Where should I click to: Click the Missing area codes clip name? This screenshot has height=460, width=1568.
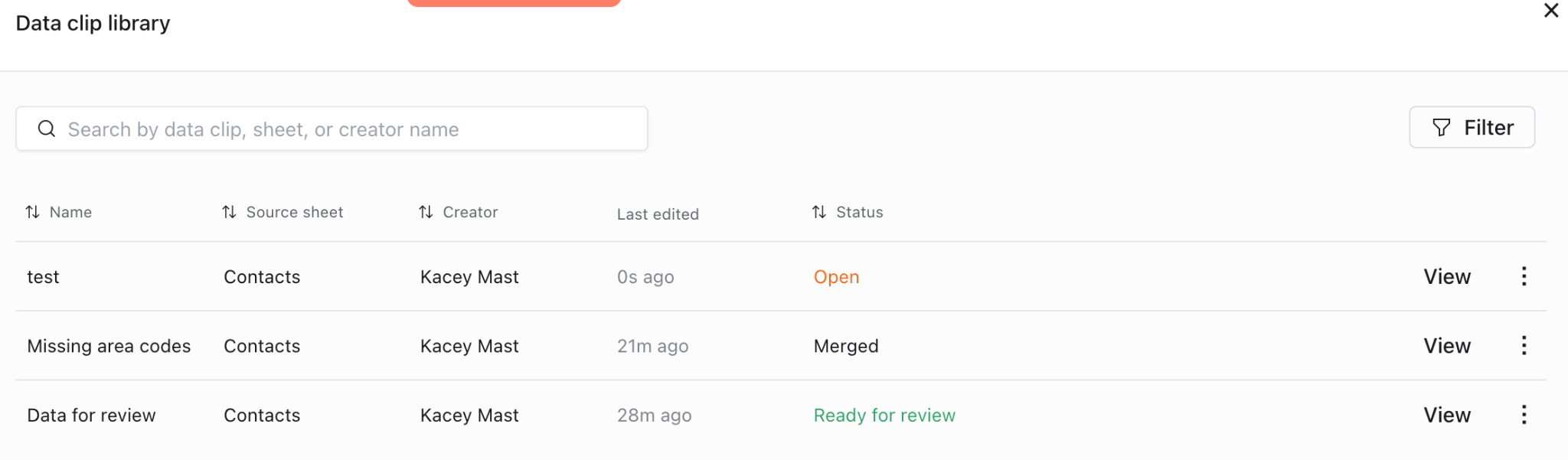click(109, 346)
